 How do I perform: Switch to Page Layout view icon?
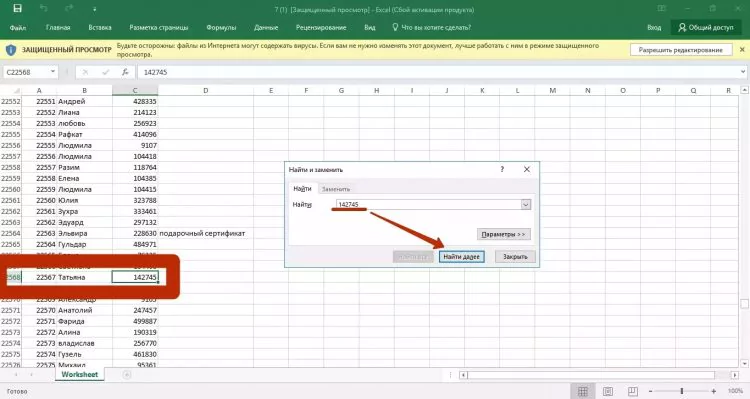[607, 391]
